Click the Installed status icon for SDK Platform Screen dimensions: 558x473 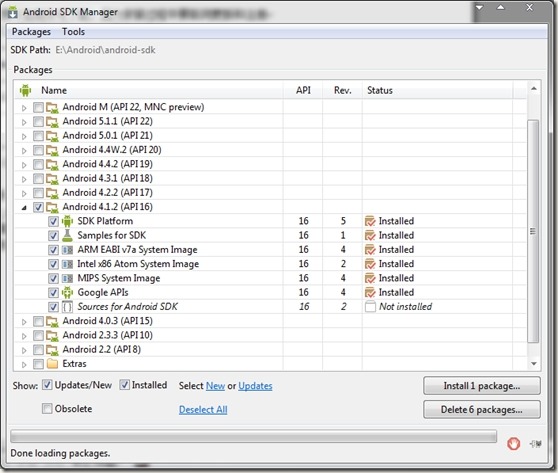click(370, 221)
